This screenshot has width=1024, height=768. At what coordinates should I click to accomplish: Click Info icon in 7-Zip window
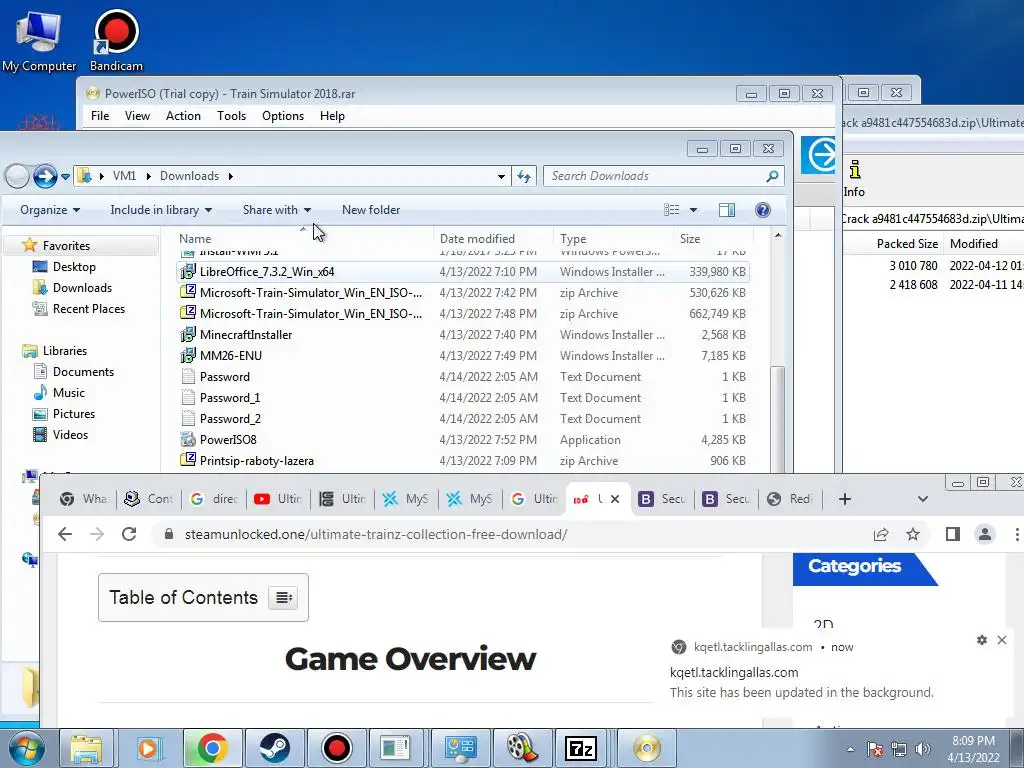[854, 178]
